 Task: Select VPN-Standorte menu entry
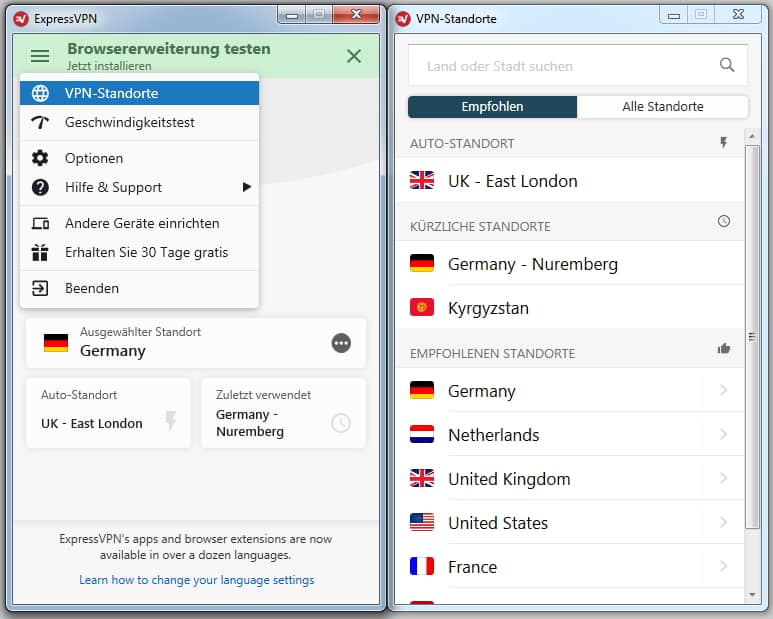coord(140,93)
